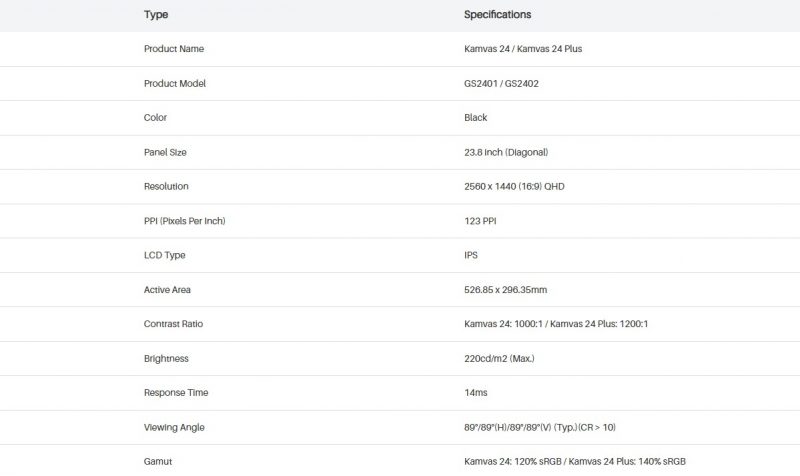Select the Product Model label

[x=174, y=84]
